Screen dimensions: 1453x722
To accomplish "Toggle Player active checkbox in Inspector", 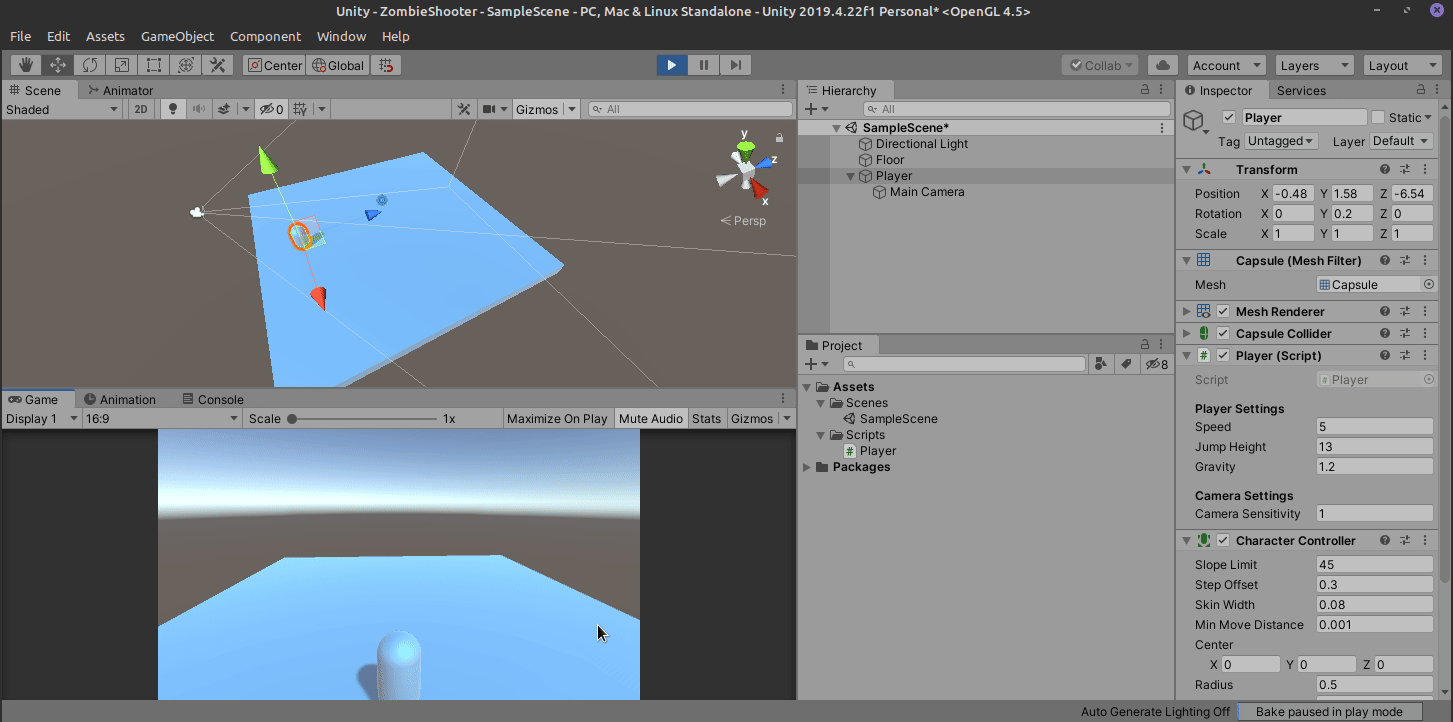I will (1229, 118).
